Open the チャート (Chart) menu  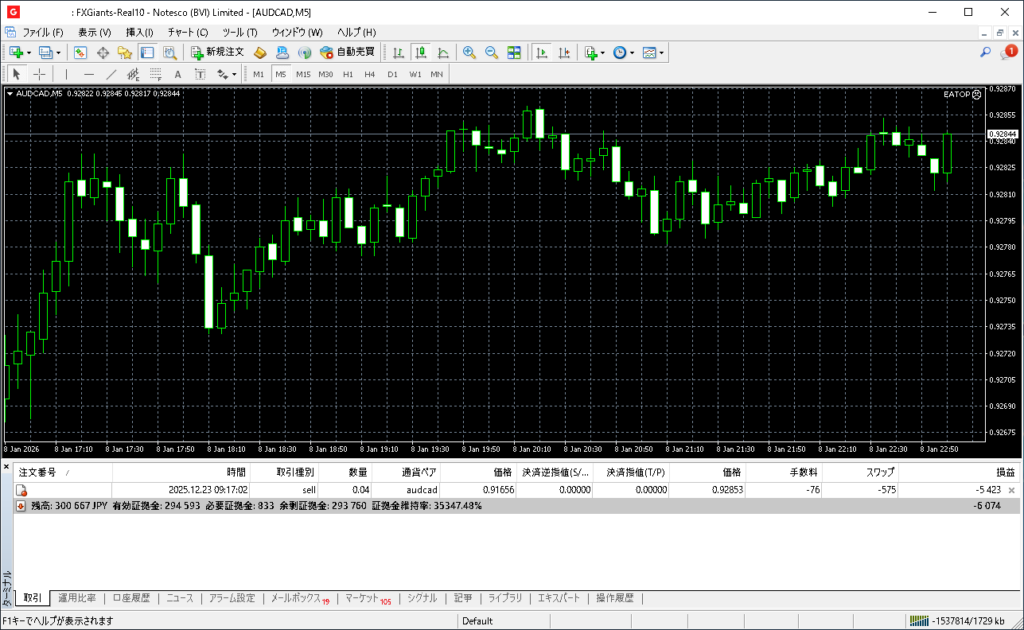187,32
